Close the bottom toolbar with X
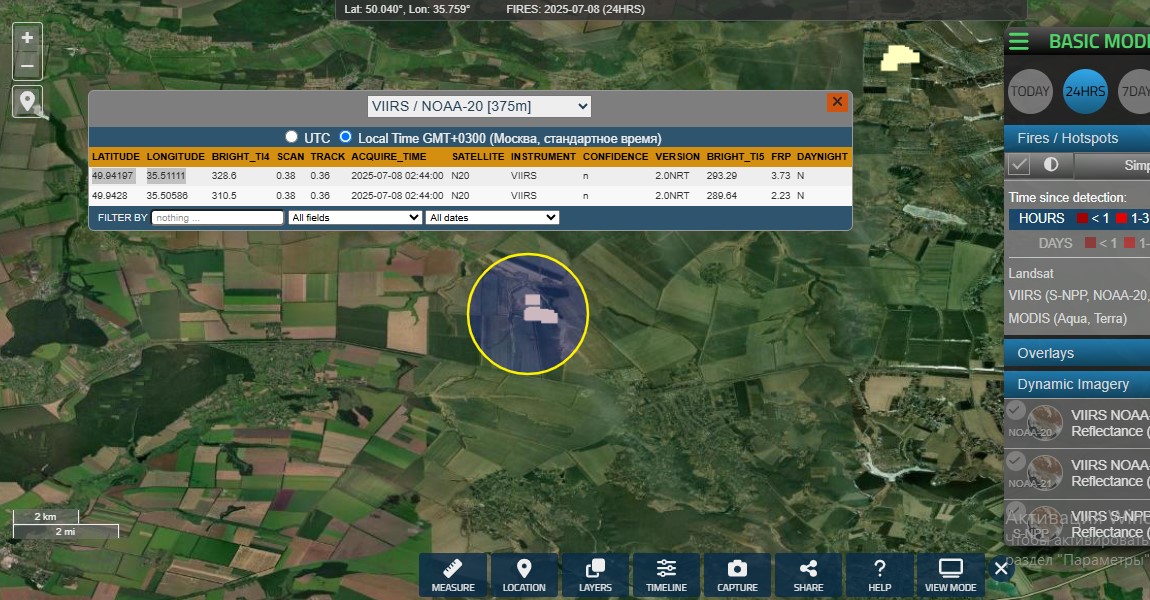This screenshot has height=600, width=1150. (1001, 568)
